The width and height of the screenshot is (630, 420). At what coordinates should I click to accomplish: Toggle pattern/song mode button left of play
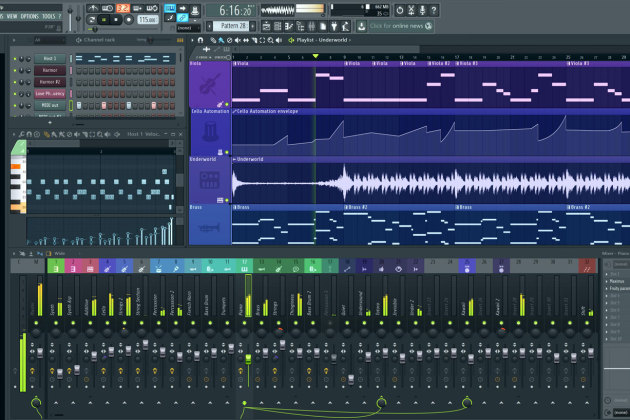92,20
